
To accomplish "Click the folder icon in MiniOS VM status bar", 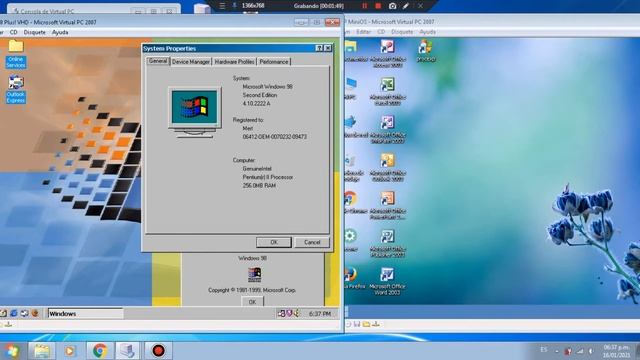I will pos(366,324).
